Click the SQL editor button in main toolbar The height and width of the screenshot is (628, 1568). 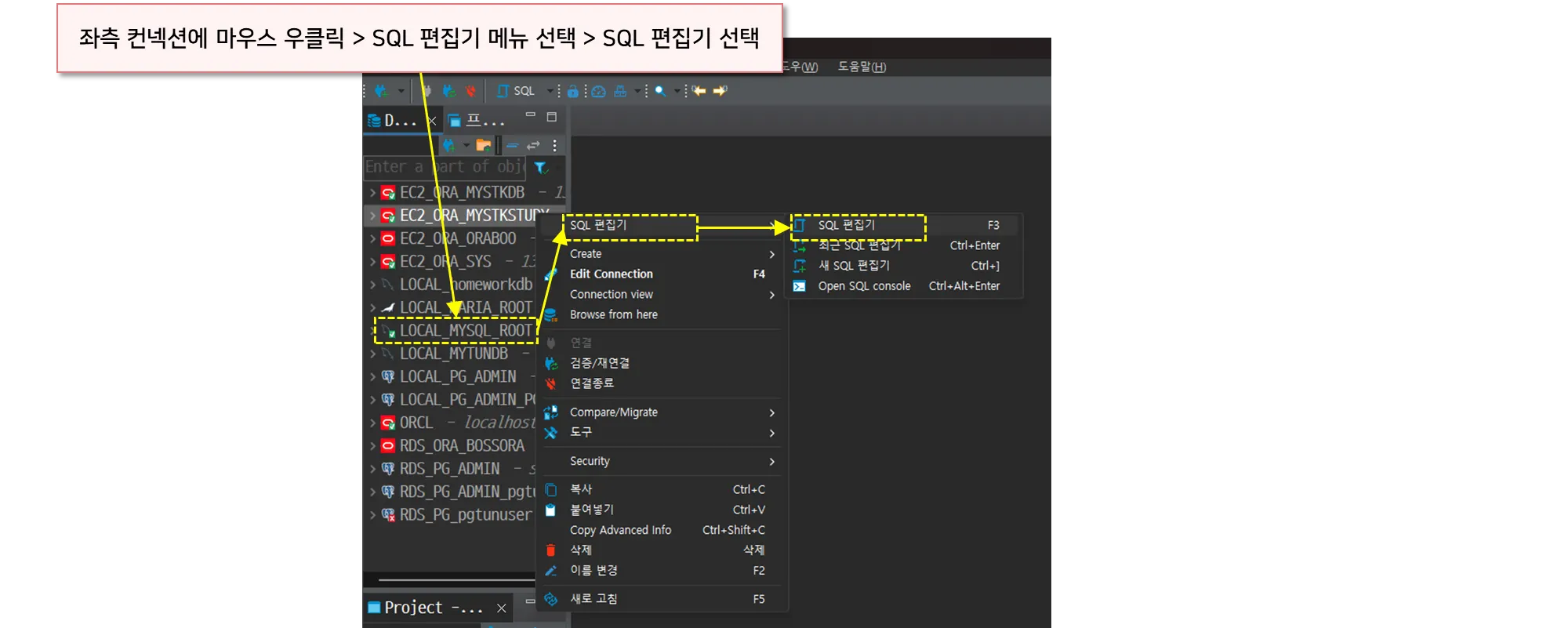tap(516, 91)
